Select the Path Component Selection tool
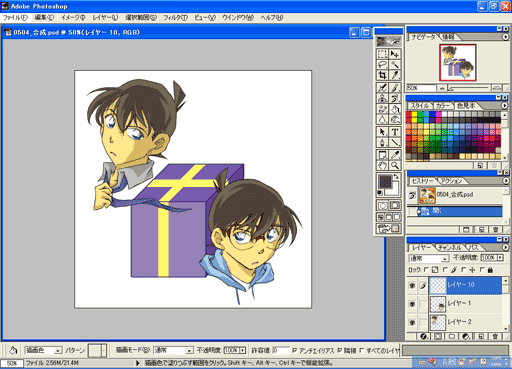Viewport: 512px width, 369px height. point(382,132)
